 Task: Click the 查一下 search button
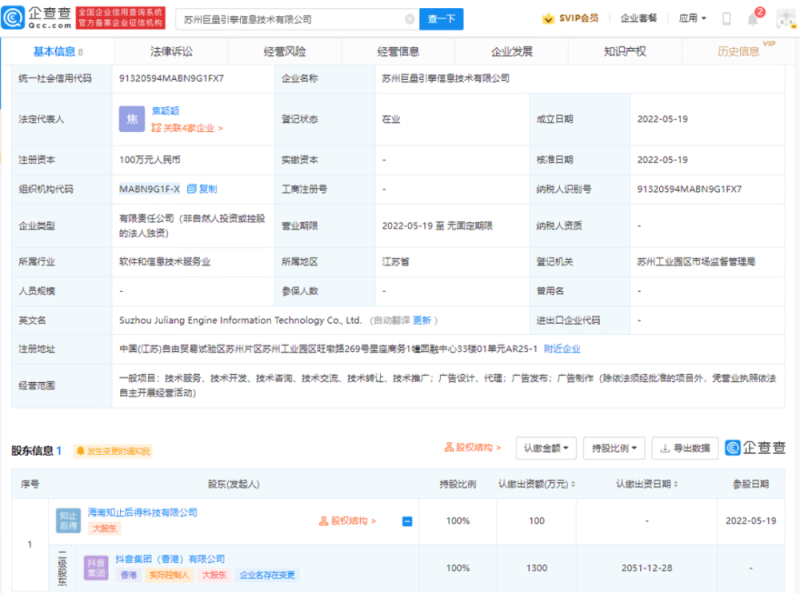point(440,18)
